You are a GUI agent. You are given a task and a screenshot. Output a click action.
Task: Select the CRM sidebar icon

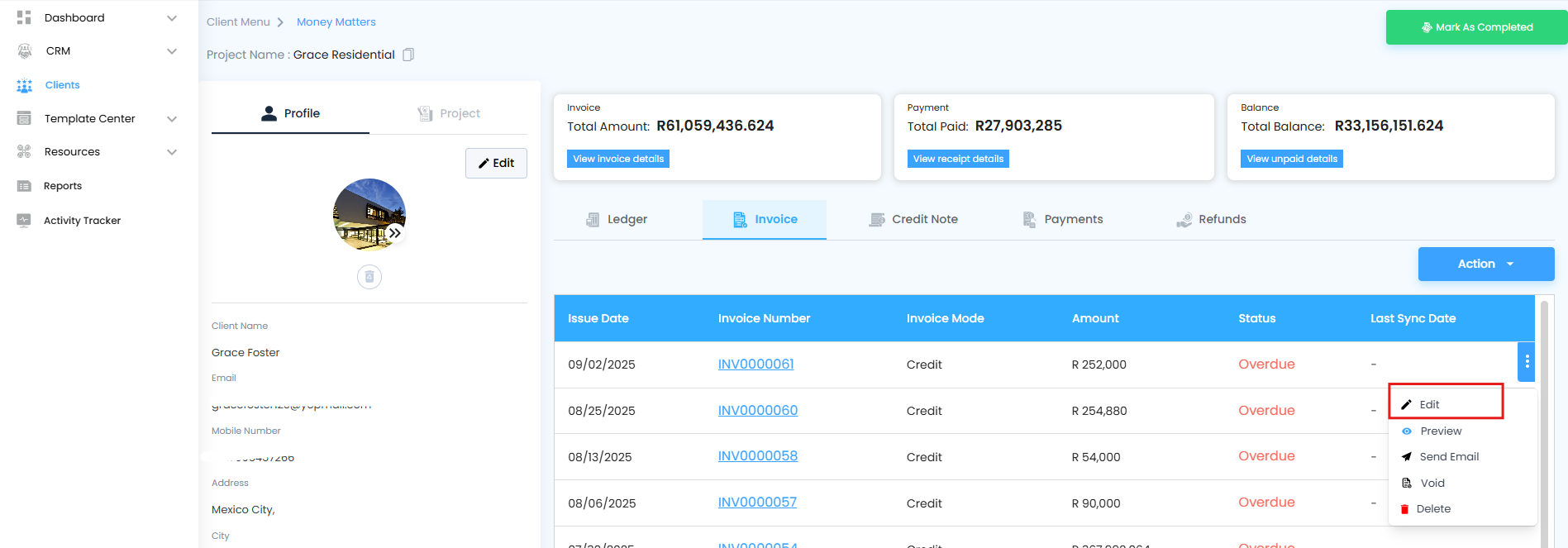pos(25,51)
